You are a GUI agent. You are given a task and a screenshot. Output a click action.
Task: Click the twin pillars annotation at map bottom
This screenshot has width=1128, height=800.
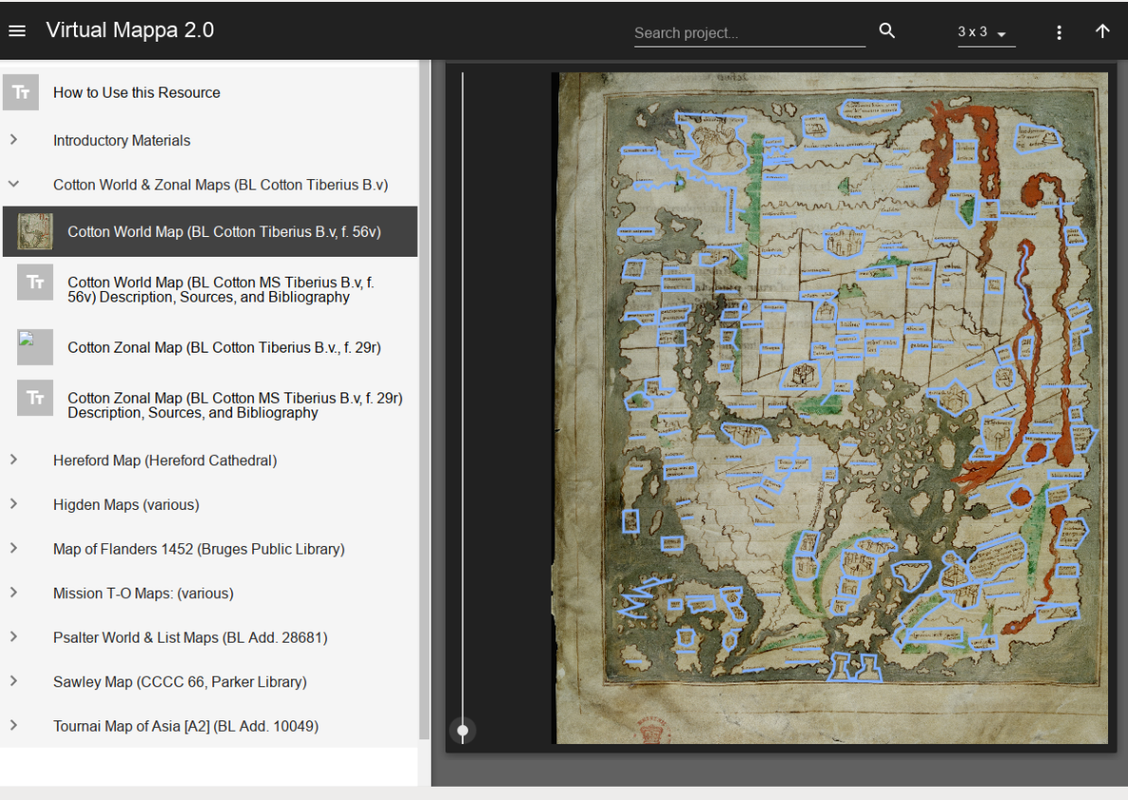coord(855,666)
